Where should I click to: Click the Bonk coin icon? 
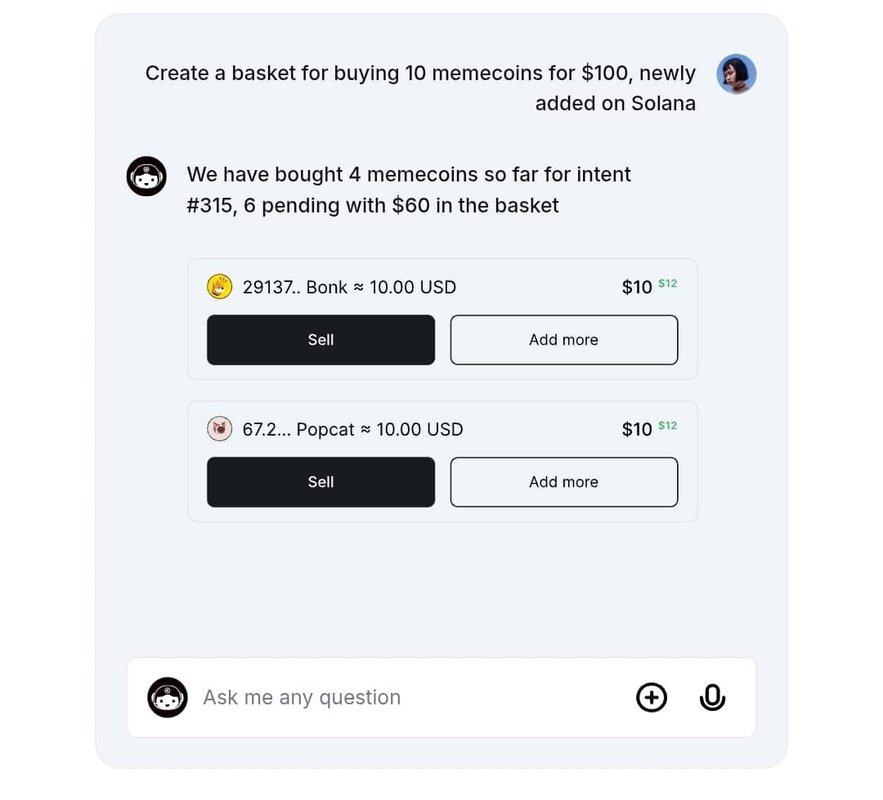[220, 287]
